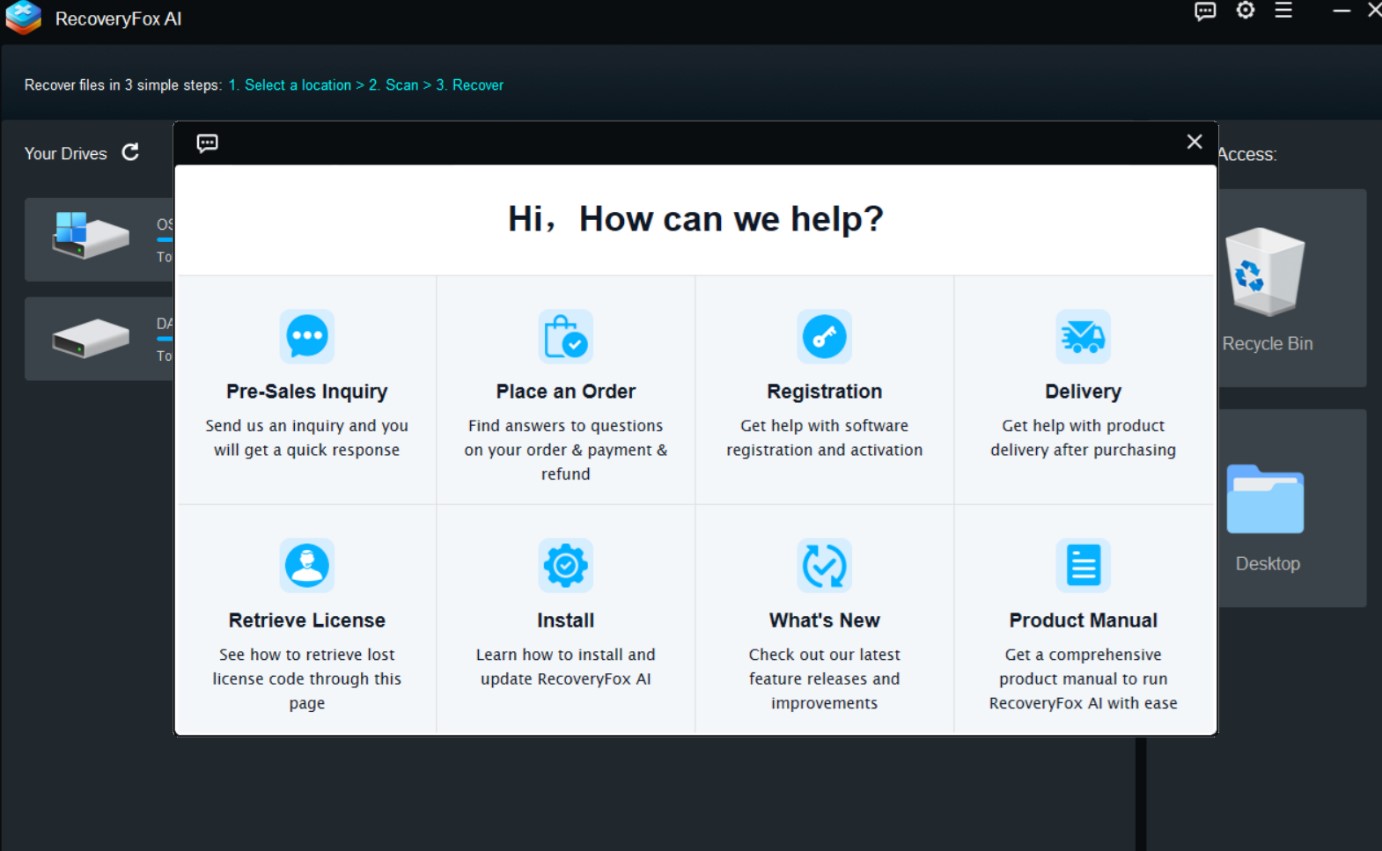Open the Product Manual document icon
The height and width of the screenshot is (851, 1382).
pos(1082,566)
